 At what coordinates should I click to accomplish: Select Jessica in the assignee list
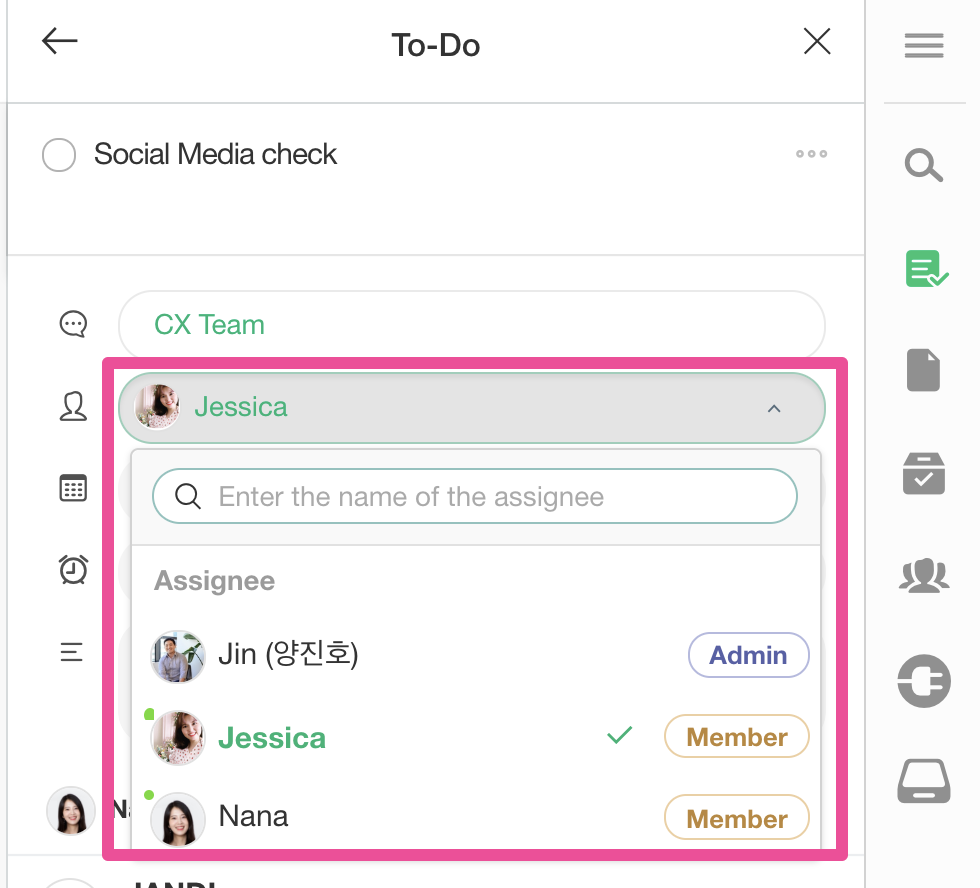476,737
